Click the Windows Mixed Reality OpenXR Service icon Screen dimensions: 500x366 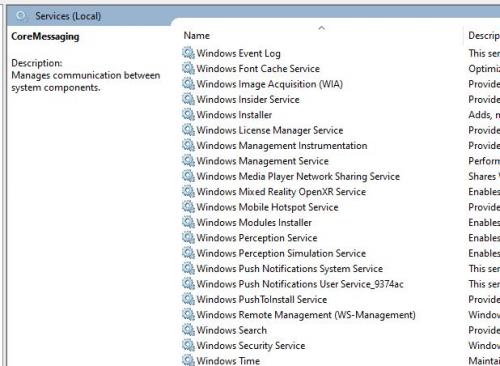point(188,191)
